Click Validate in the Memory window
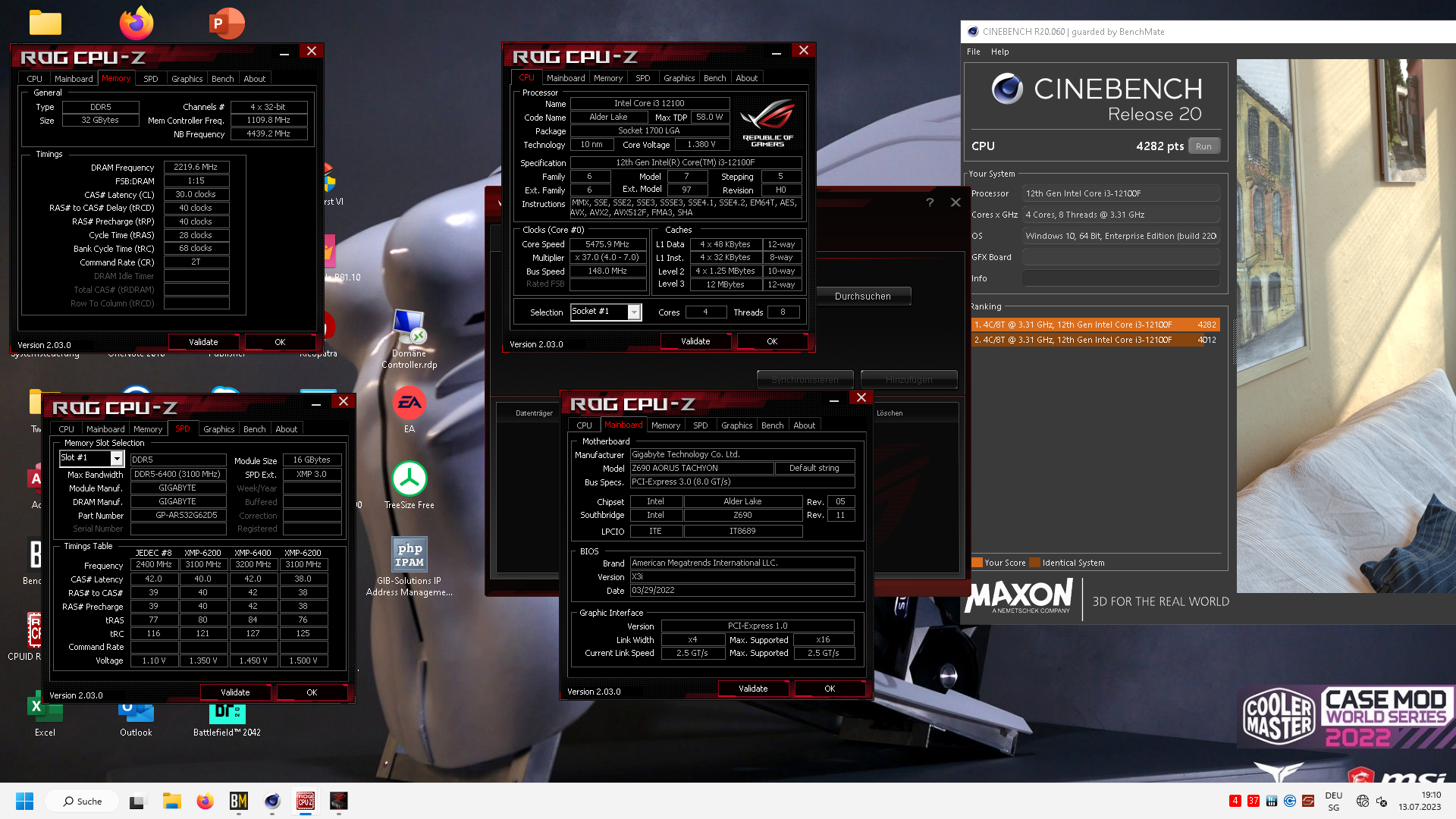This screenshot has height=819, width=1456. [203, 342]
